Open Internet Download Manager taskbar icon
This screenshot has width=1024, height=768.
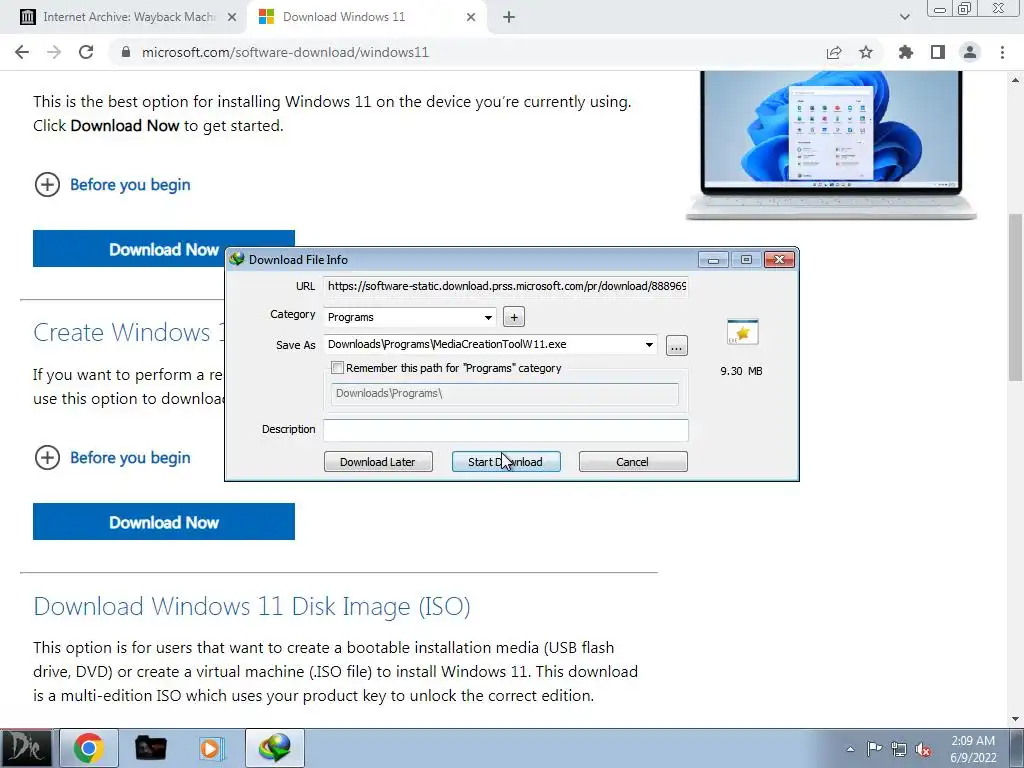pyautogui.click(x=274, y=748)
